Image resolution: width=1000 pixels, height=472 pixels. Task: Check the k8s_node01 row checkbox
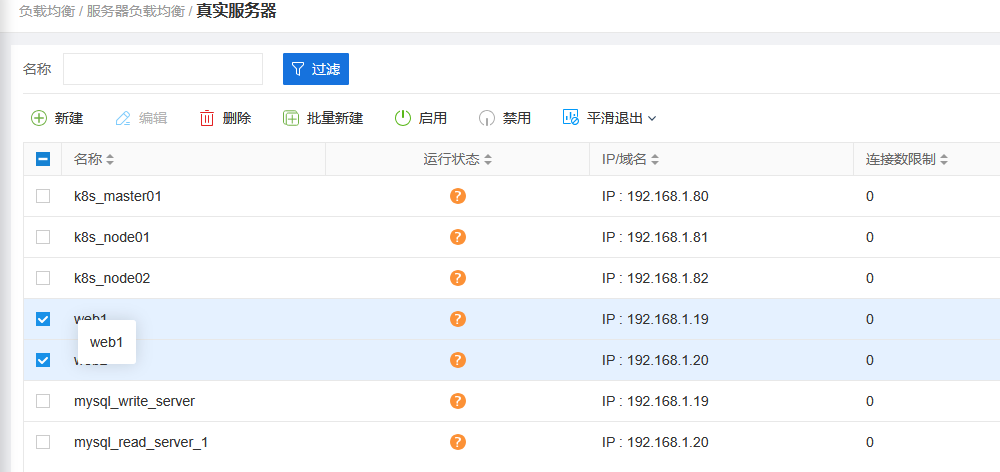tap(43, 237)
